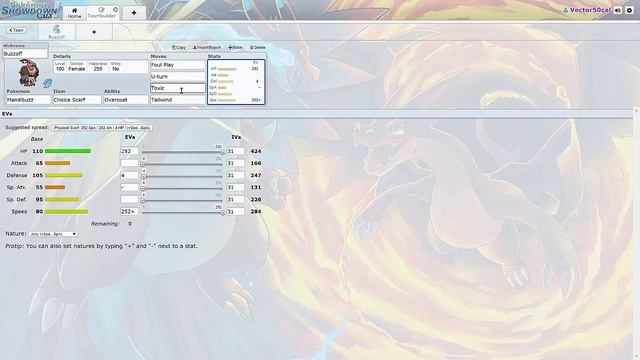Go back to the Team list
This screenshot has width=640, height=360.
[x=17, y=30]
